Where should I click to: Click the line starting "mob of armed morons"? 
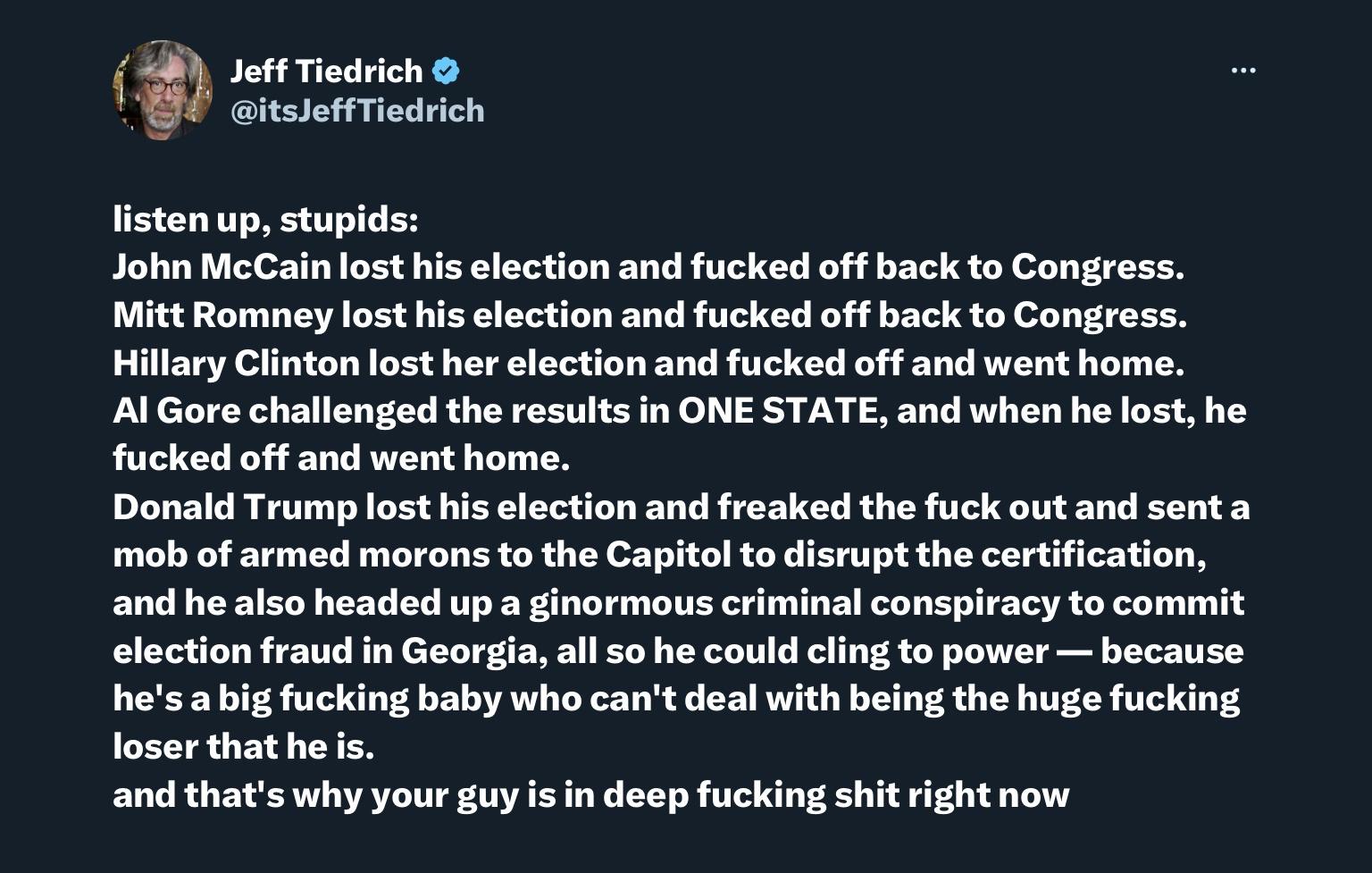click(659, 555)
